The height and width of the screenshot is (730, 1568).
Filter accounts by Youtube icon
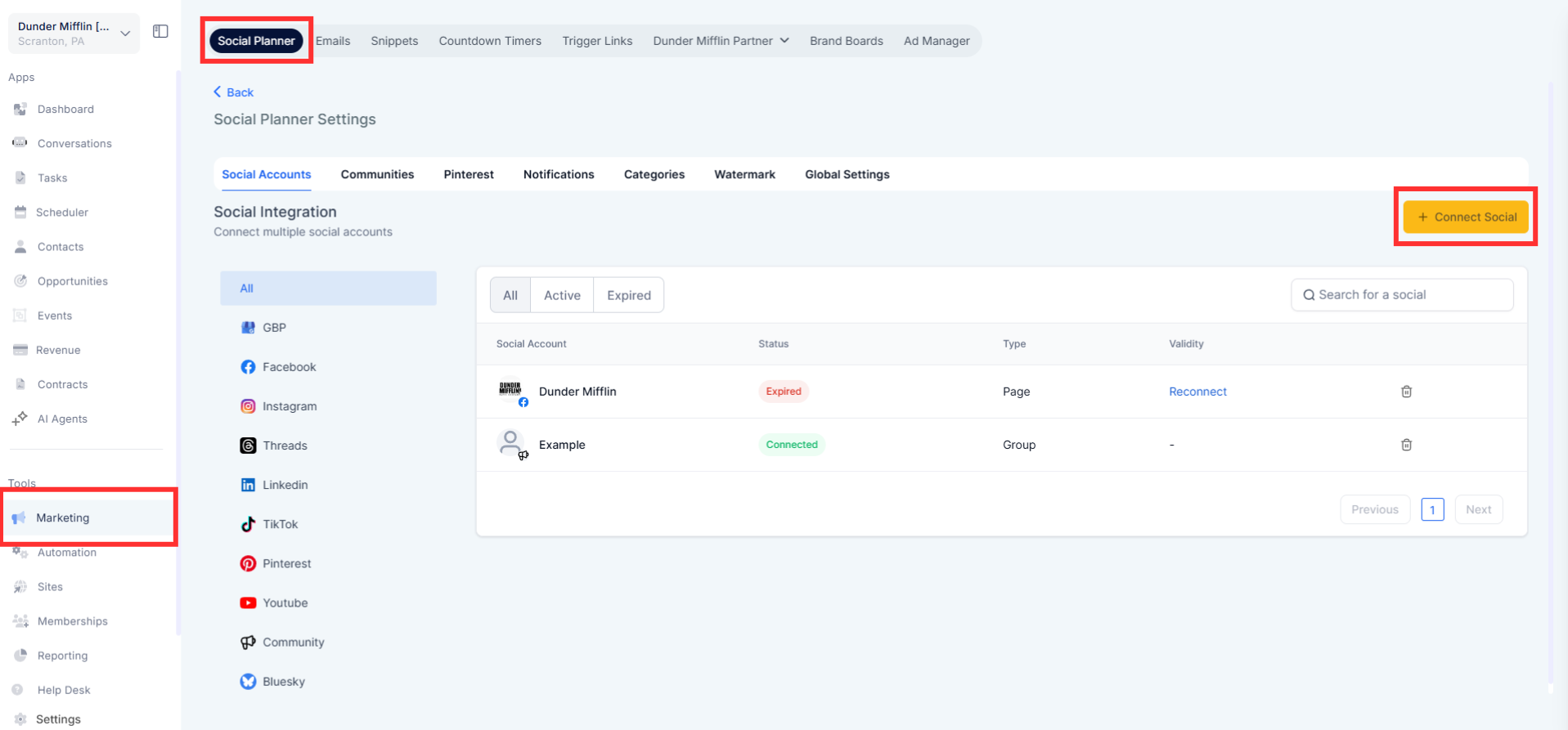tap(248, 602)
